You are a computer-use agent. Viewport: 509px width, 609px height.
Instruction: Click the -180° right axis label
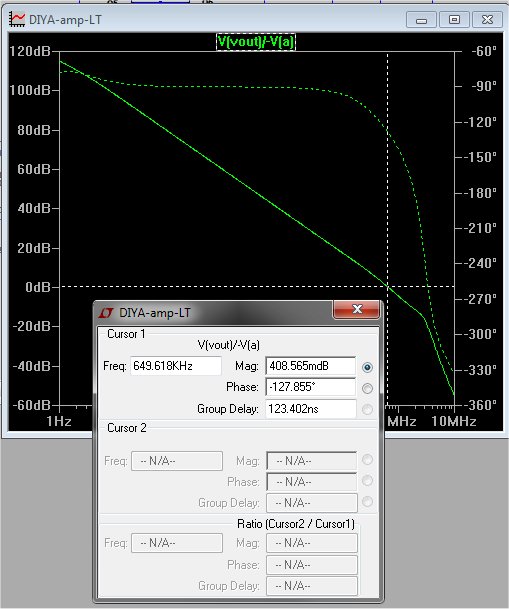(x=480, y=193)
